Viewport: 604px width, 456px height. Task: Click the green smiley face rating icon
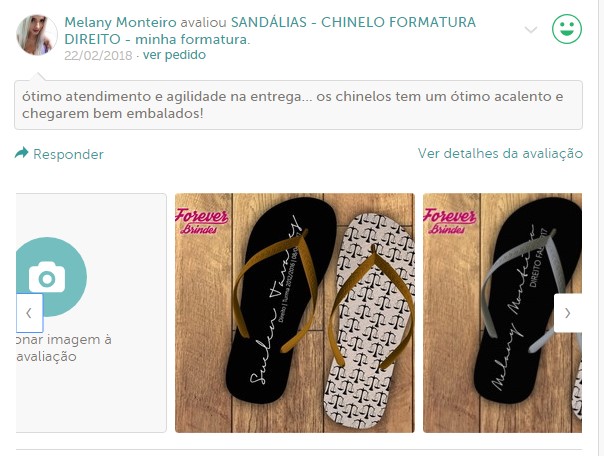[x=567, y=29]
